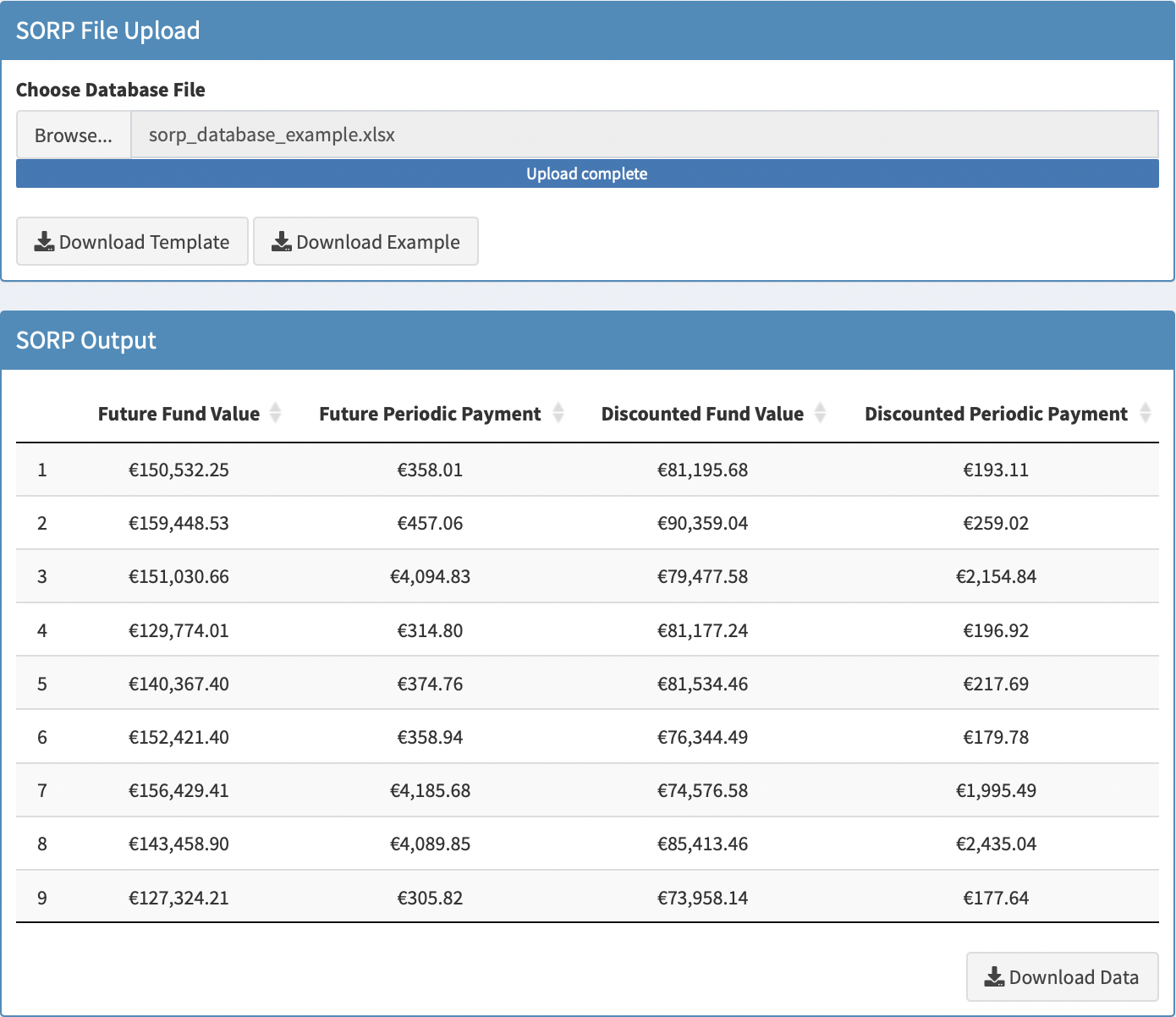This screenshot has width=1176, height=1017.
Task: Click the download icon on Download Example
Action: 282,242
